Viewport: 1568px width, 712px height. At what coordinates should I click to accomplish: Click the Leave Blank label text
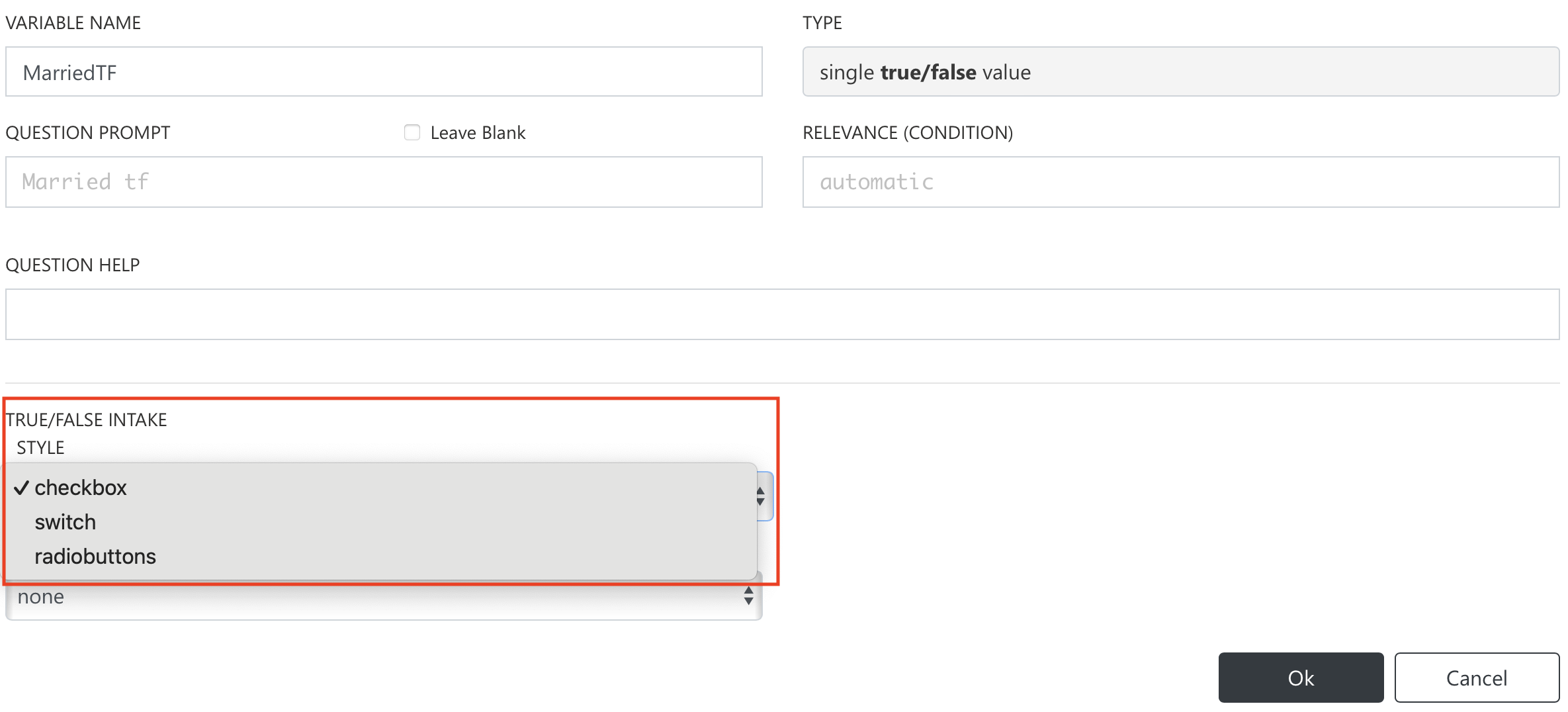478,133
